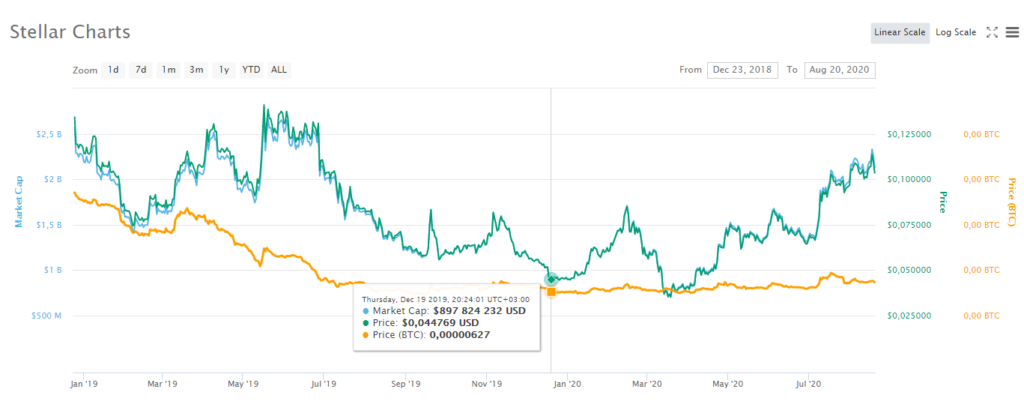The image size is (1024, 404).
Task: Switch to Log Scale
Action: pyautogui.click(x=955, y=33)
